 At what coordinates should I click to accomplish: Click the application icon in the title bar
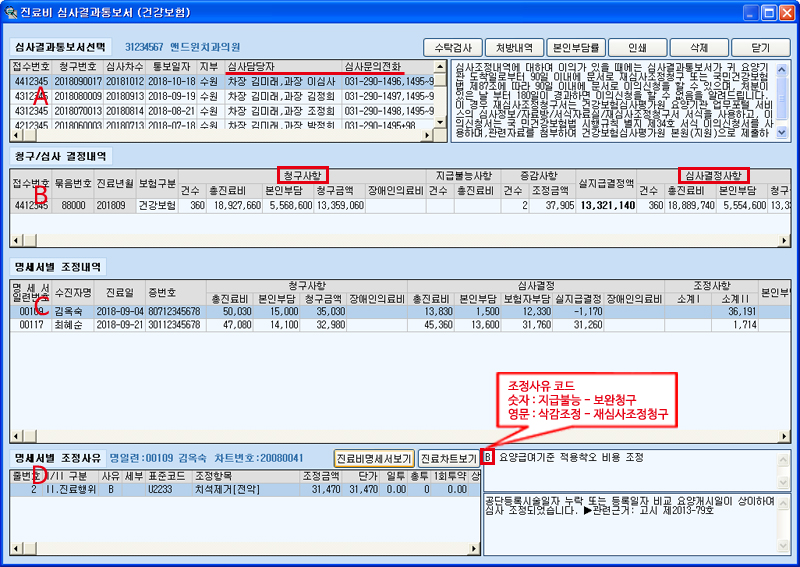(x=11, y=11)
